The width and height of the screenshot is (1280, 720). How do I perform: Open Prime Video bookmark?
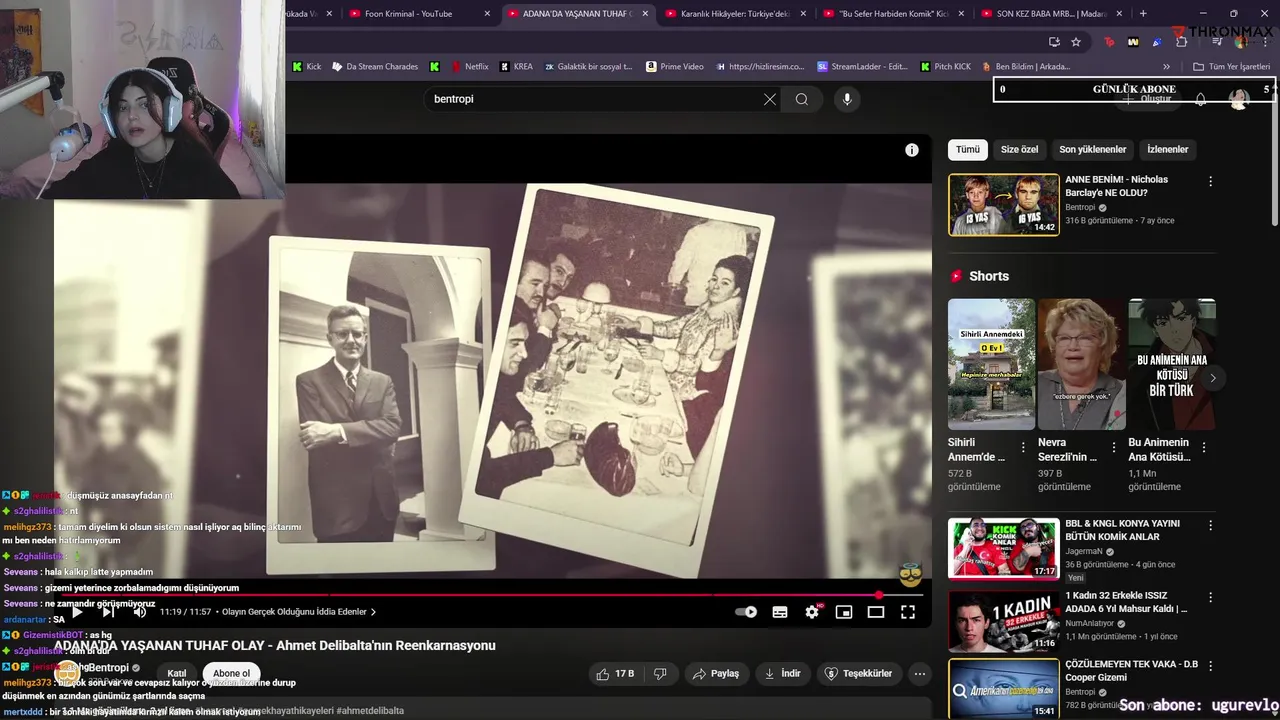[x=675, y=67]
